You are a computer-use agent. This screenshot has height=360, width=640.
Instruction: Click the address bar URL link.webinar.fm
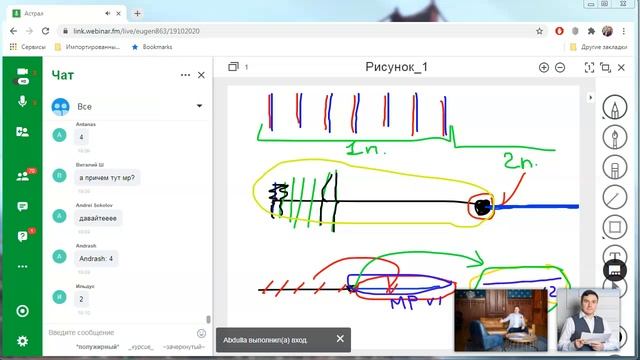pyautogui.click(x=136, y=31)
